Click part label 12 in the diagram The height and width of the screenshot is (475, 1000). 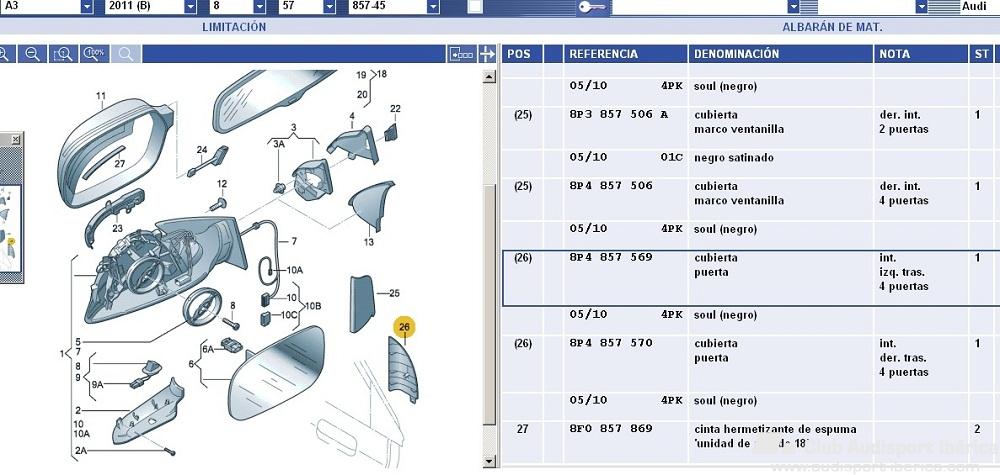pyautogui.click(x=221, y=184)
